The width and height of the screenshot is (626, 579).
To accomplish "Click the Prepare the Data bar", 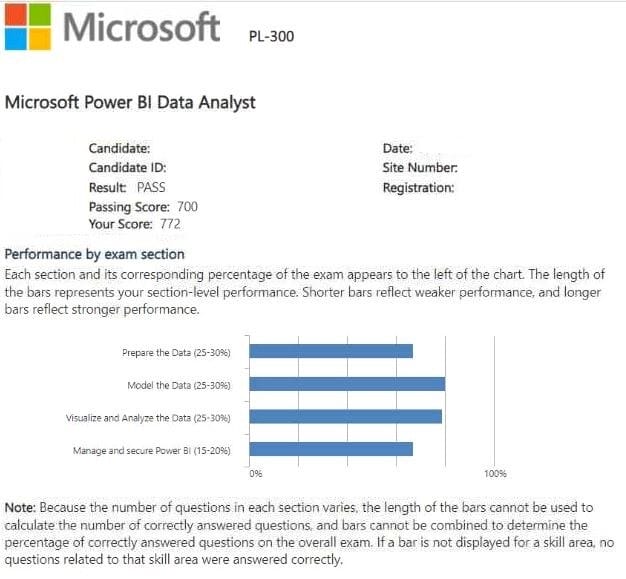I will pos(331,351).
